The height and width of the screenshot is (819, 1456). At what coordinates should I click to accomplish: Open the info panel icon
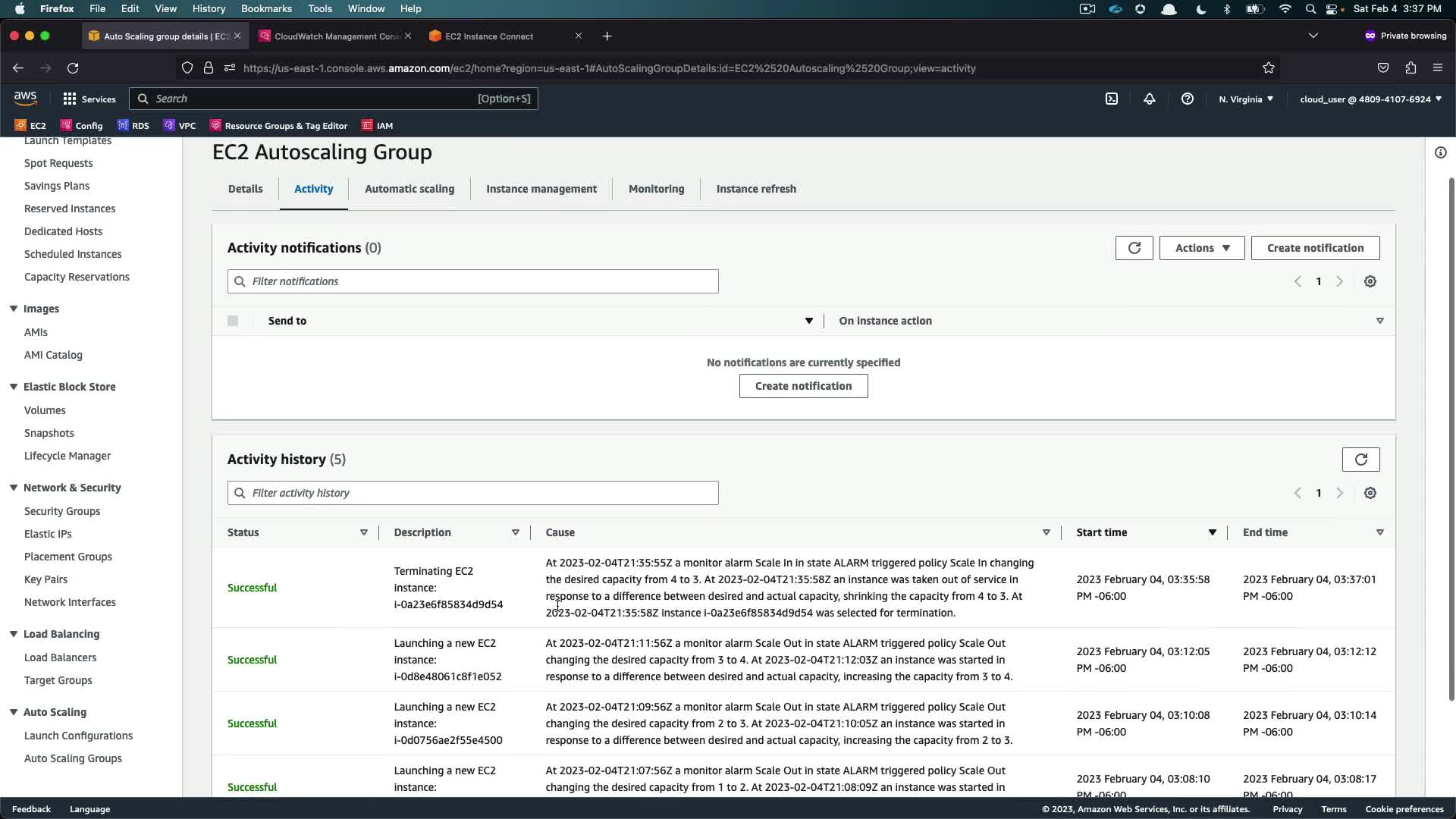(1440, 152)
